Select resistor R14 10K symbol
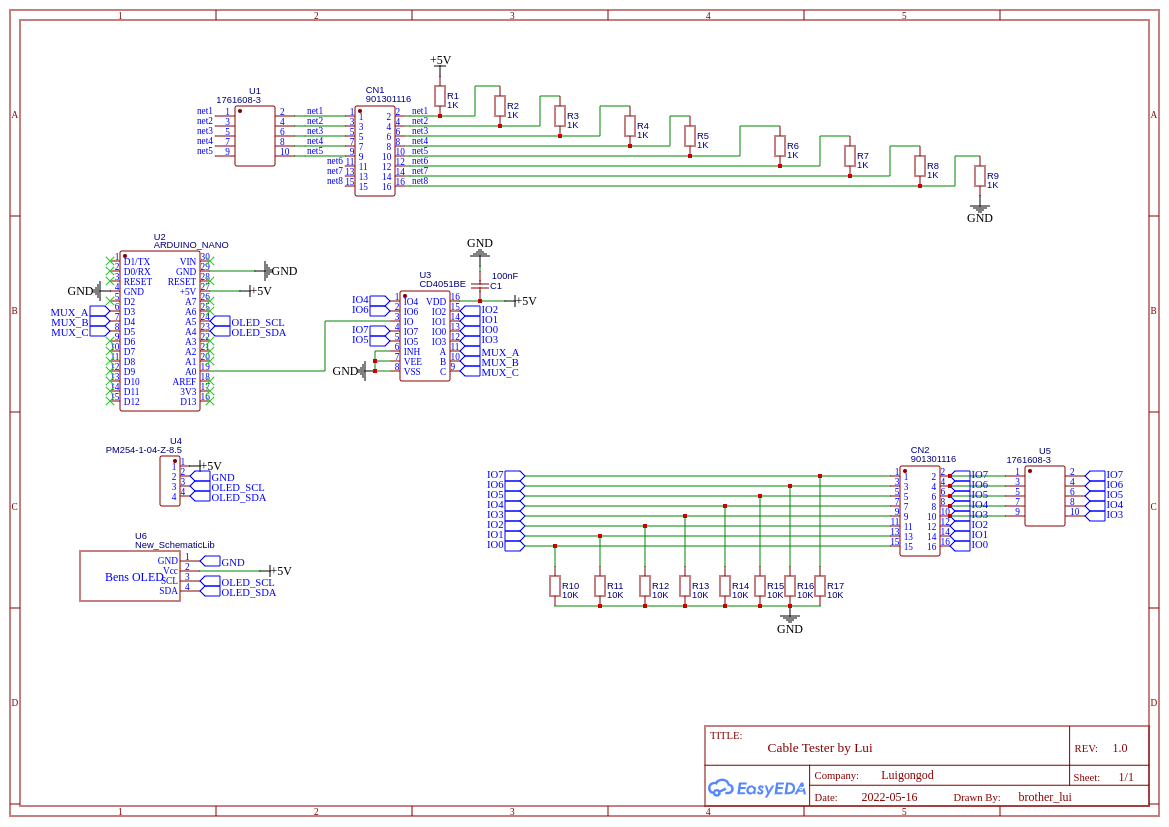 pyautogui.click(x=725, y=586)
